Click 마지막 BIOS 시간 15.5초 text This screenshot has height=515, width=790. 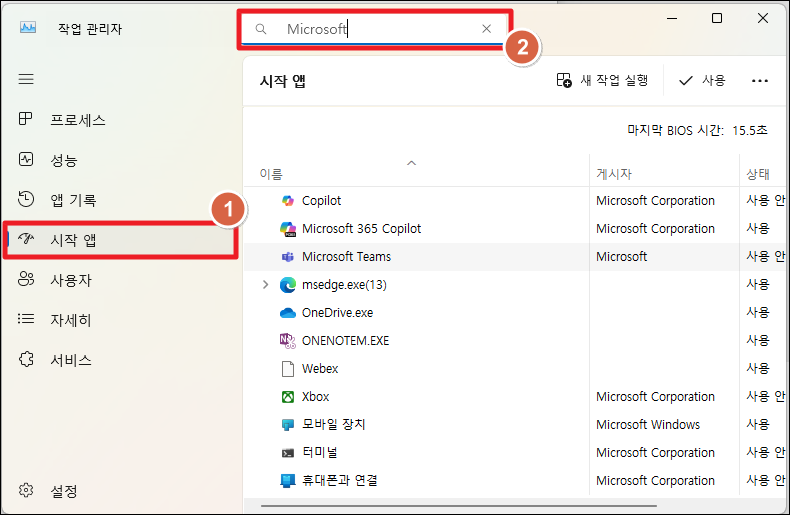pos(697,131)
